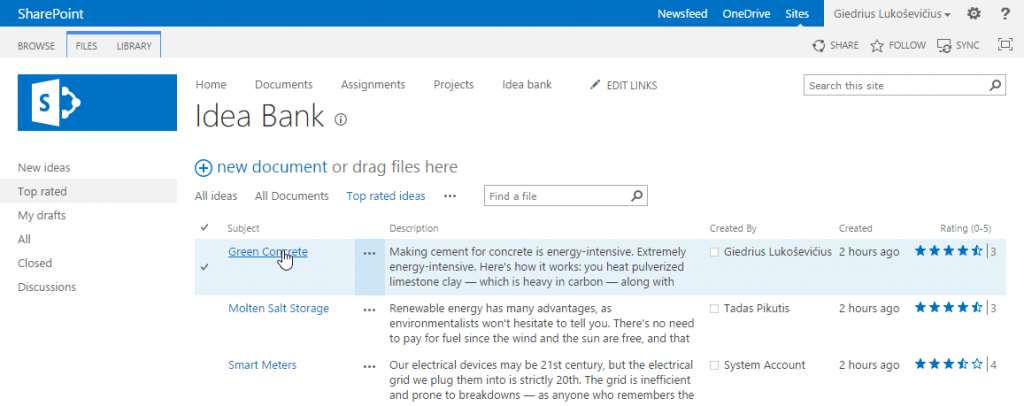Image resolution: width=1024 pixels, height=406 pixels.
Task: Click the site search magnifier icon
Action: pos(995,86)
